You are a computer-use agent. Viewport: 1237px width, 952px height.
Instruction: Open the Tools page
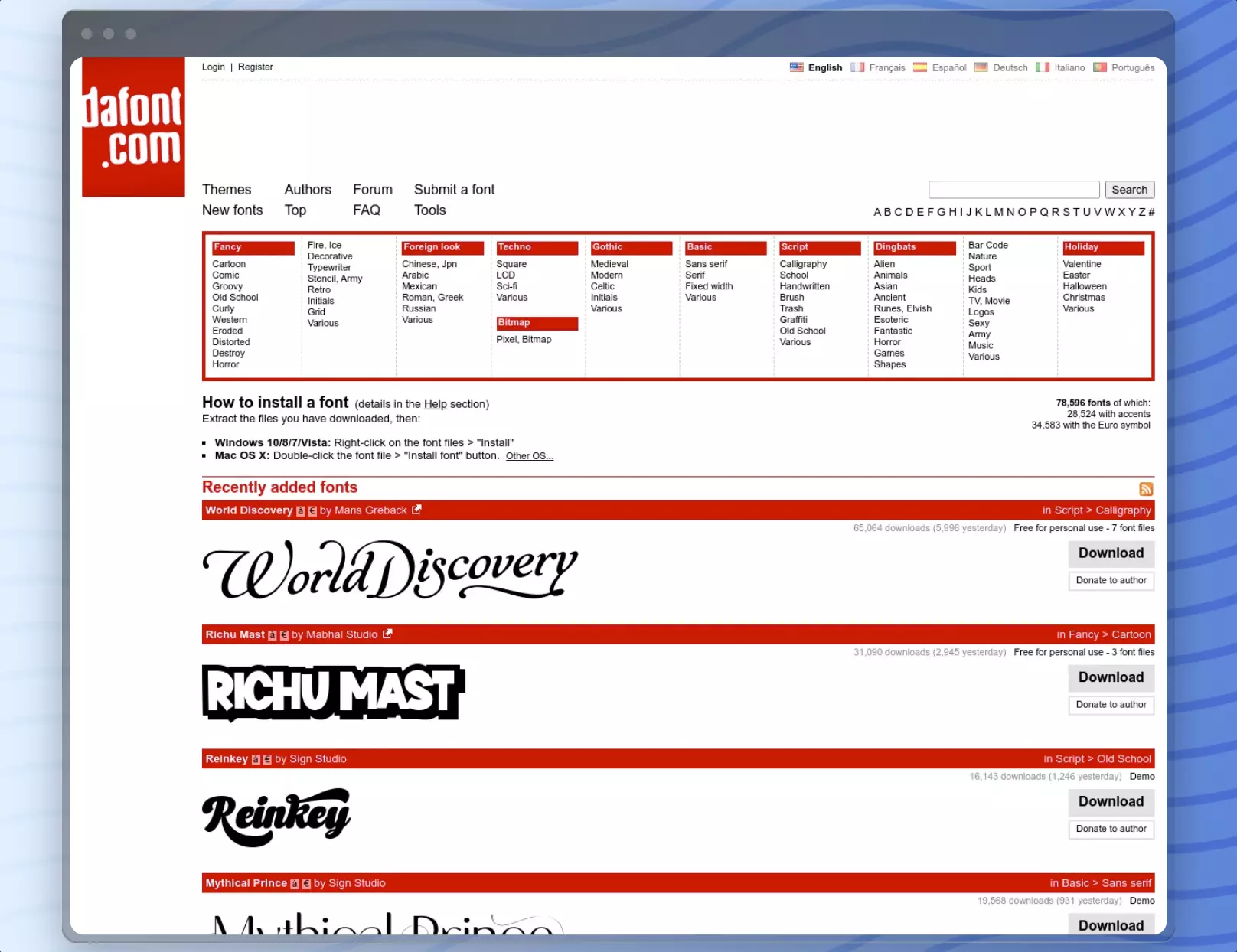430,210
